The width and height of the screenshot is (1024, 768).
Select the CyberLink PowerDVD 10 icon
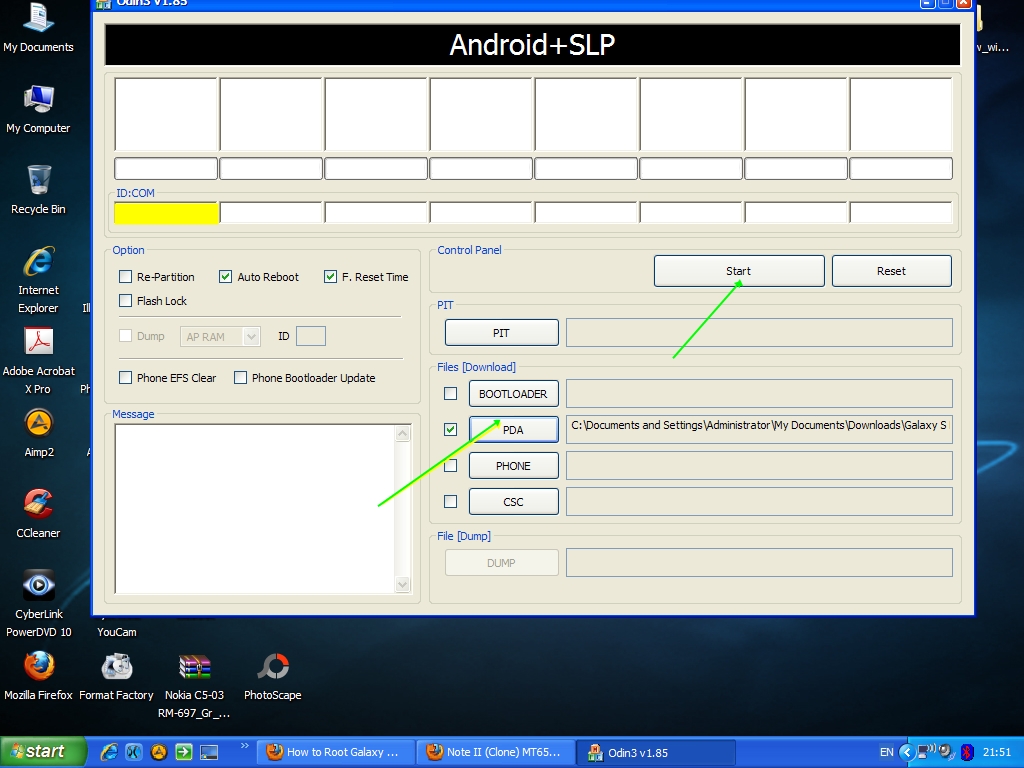39,603
